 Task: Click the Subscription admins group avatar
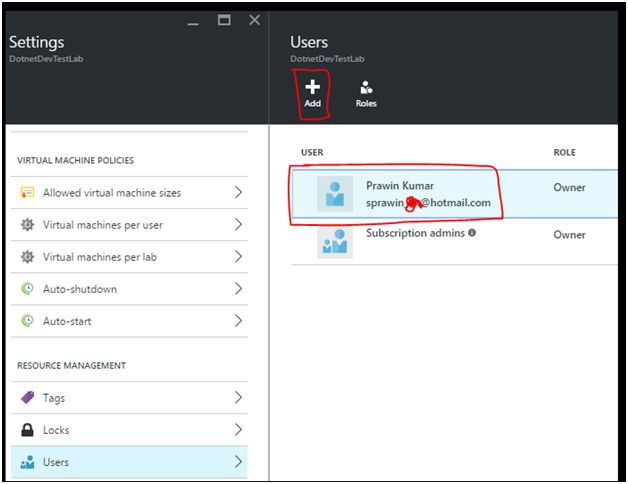coord(335,241)
